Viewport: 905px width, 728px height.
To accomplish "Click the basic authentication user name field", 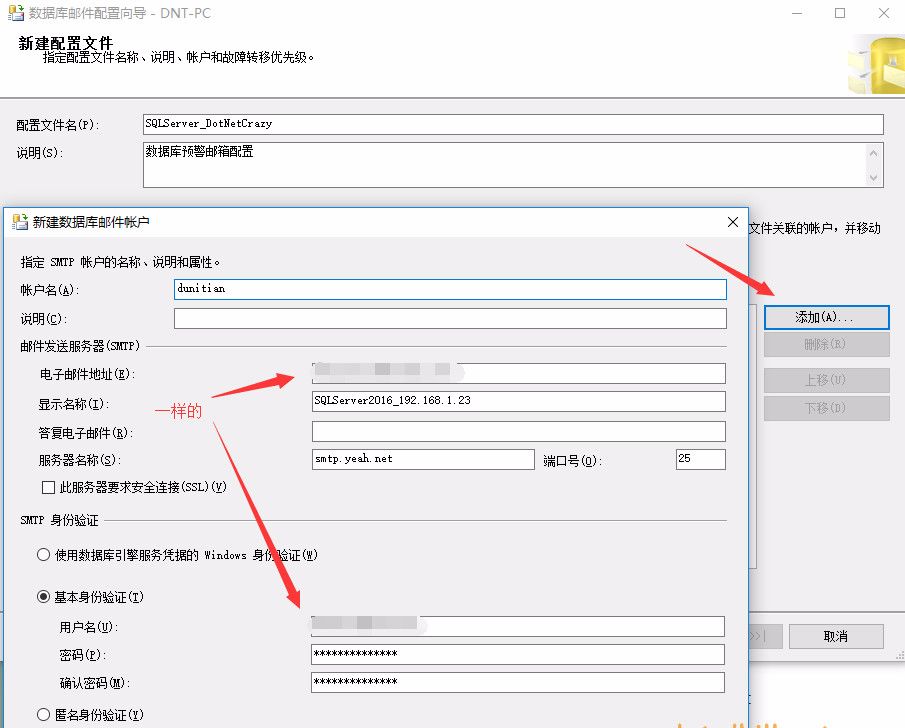I will 518,626.
